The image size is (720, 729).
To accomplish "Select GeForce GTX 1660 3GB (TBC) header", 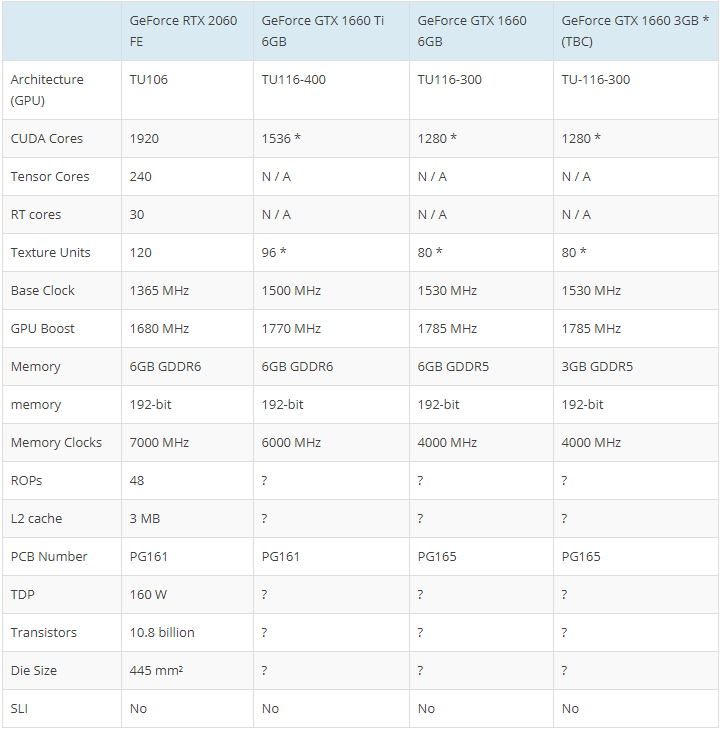I will [x=635, y=31].
